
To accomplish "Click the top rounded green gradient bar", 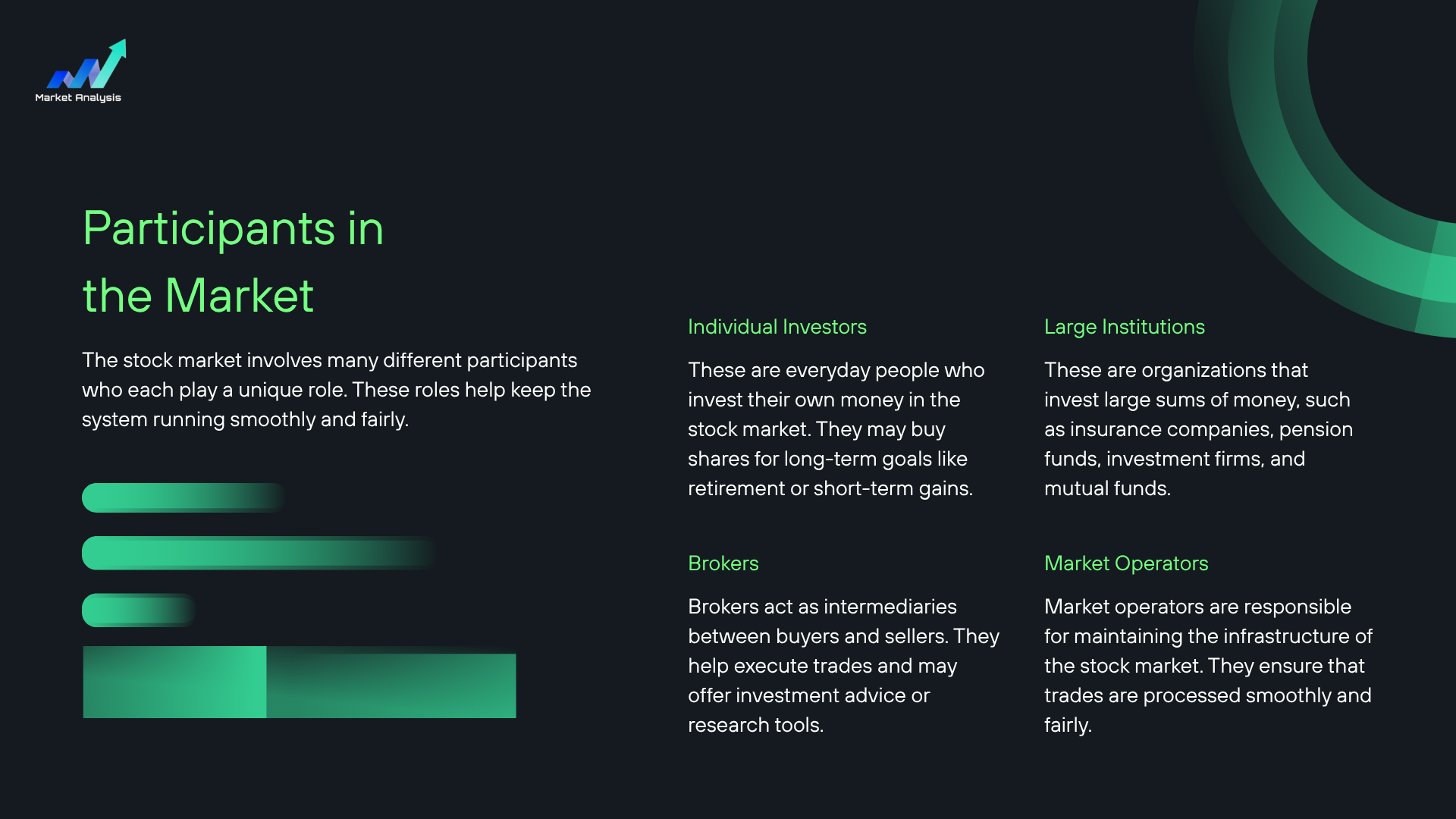I will tap(182, 498).
